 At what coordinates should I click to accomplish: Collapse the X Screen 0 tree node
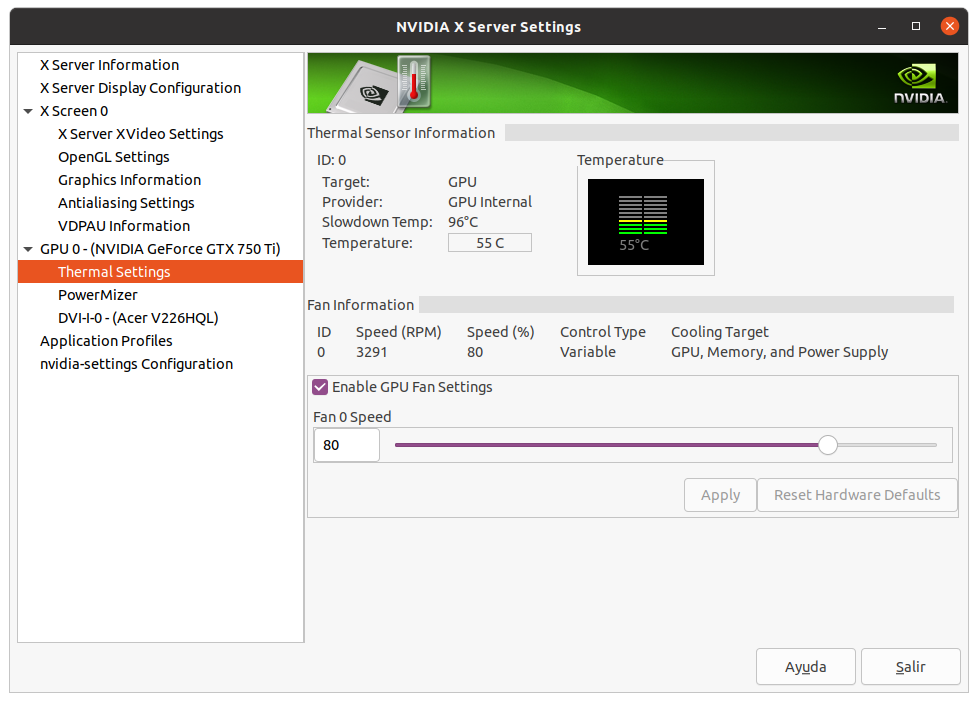pos(28,112)
